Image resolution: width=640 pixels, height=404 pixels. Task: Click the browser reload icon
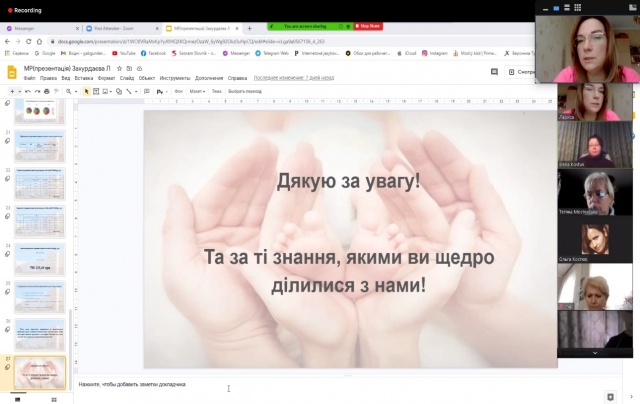tap(29, 42)
